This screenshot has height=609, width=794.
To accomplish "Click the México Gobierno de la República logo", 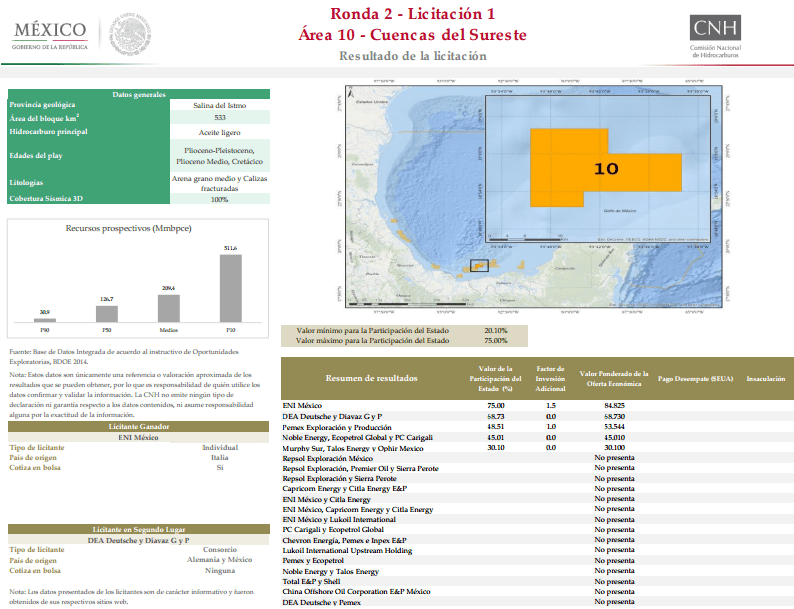I will 50,35.
